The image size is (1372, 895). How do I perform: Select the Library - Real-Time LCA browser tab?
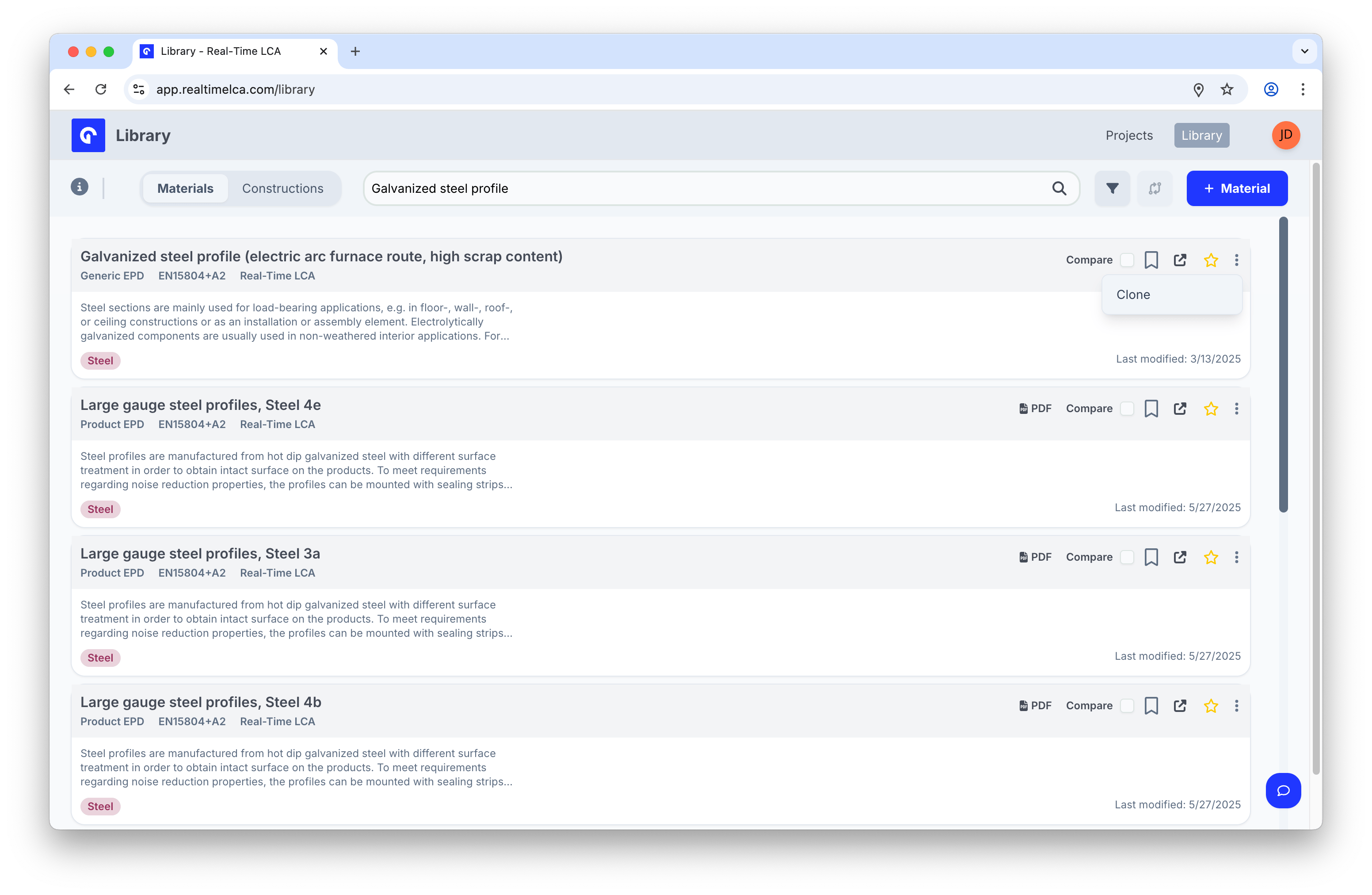(x=235, y=51)
